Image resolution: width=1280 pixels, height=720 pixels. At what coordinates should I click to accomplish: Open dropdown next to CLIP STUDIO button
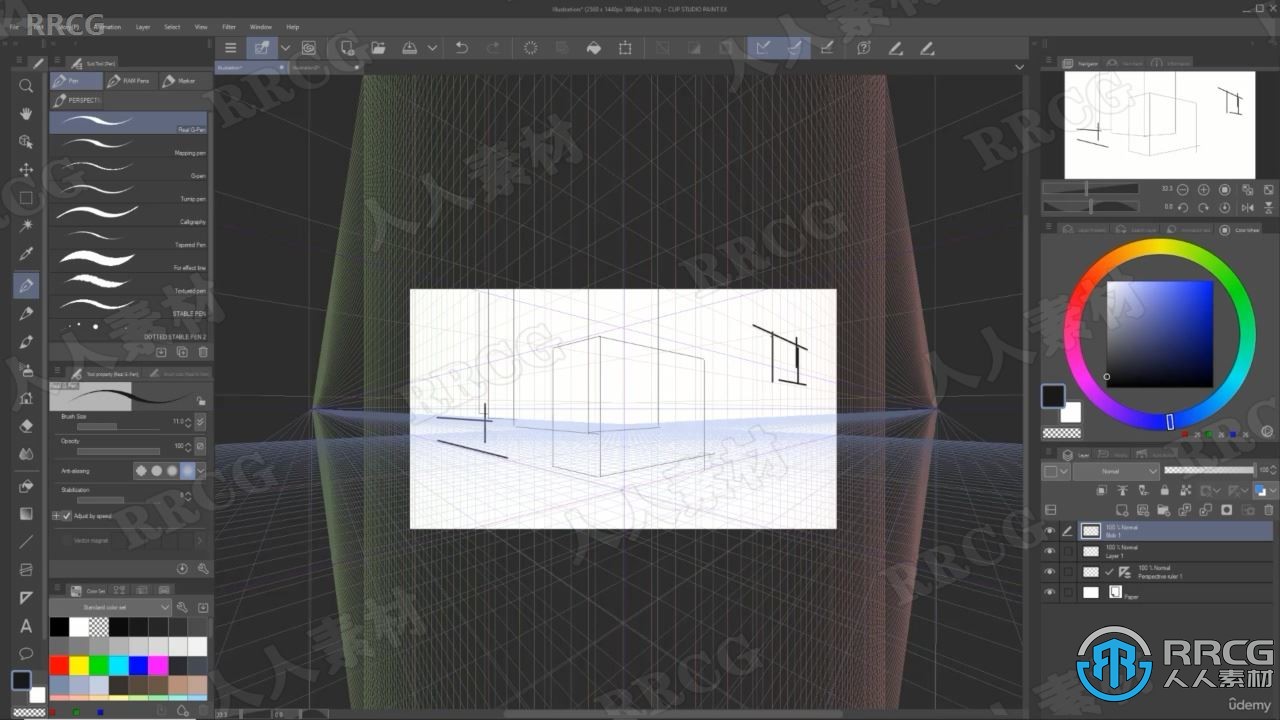(285, 47)
